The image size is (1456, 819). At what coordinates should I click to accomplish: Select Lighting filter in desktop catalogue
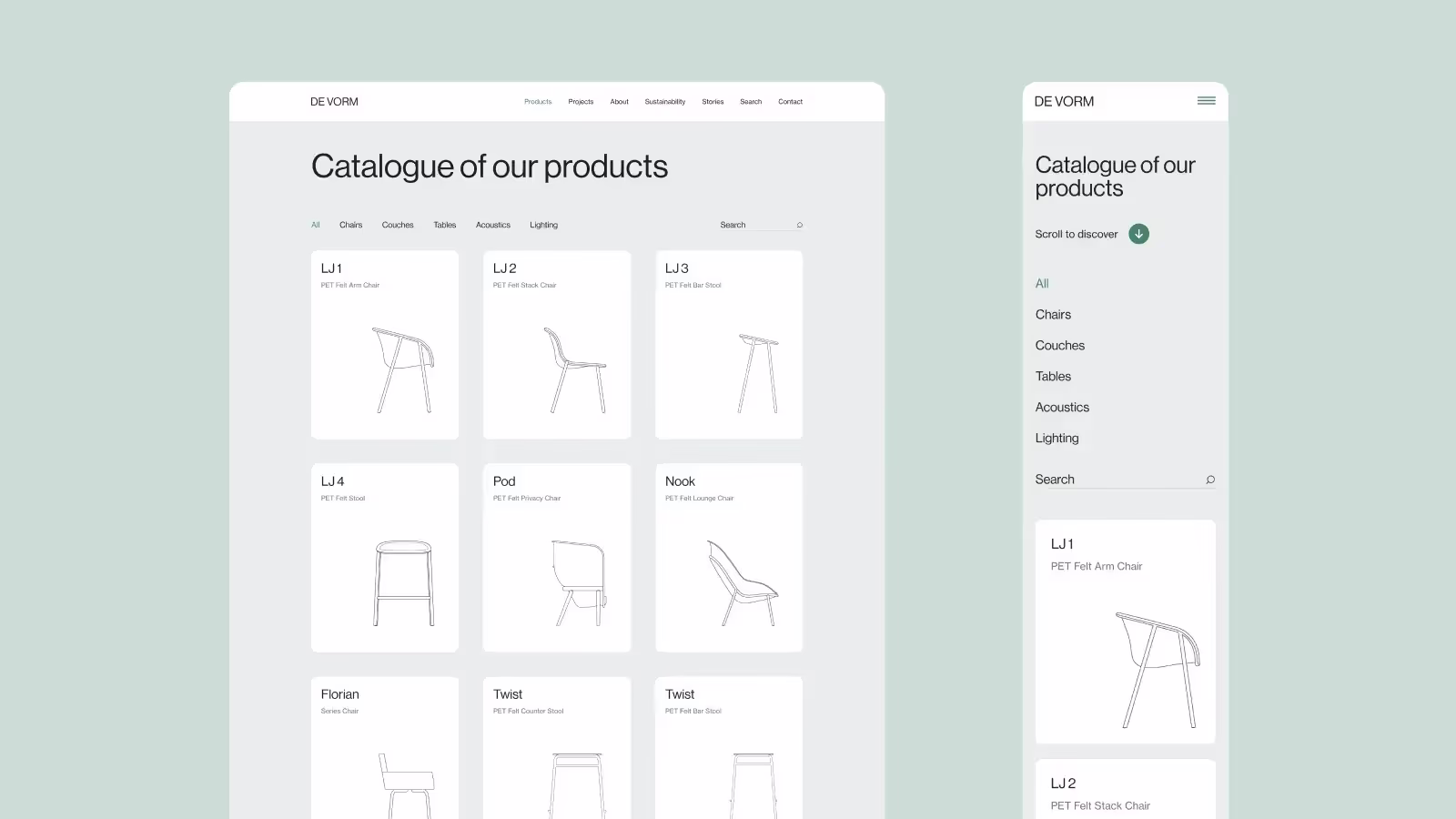tap(543, 225)
